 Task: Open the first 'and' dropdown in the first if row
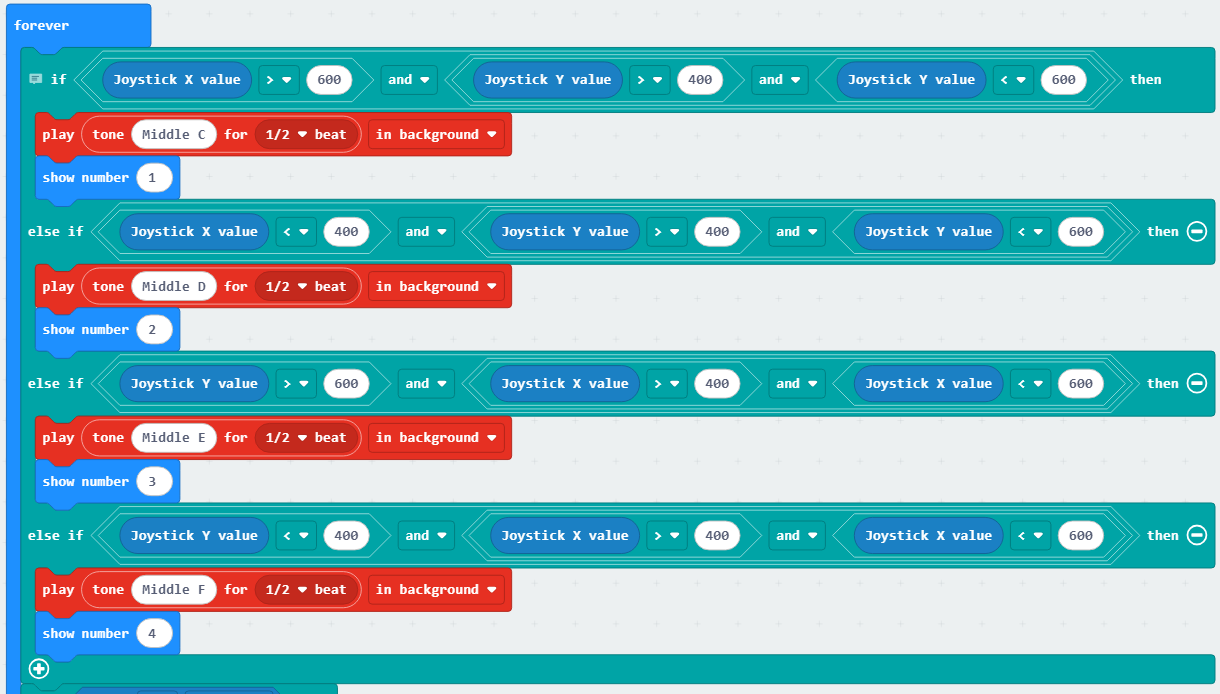click(x=409, y=80)
